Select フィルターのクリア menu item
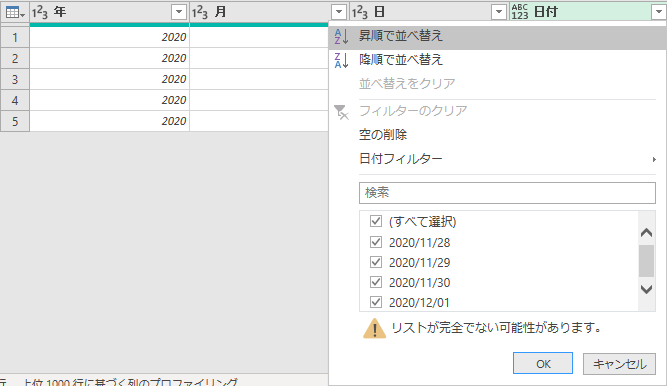Screen dimensions: 667x386 point(498,111)
